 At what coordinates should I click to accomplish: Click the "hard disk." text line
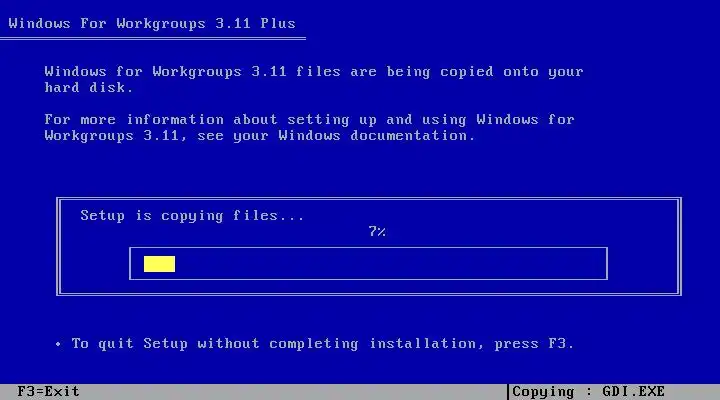89,87
